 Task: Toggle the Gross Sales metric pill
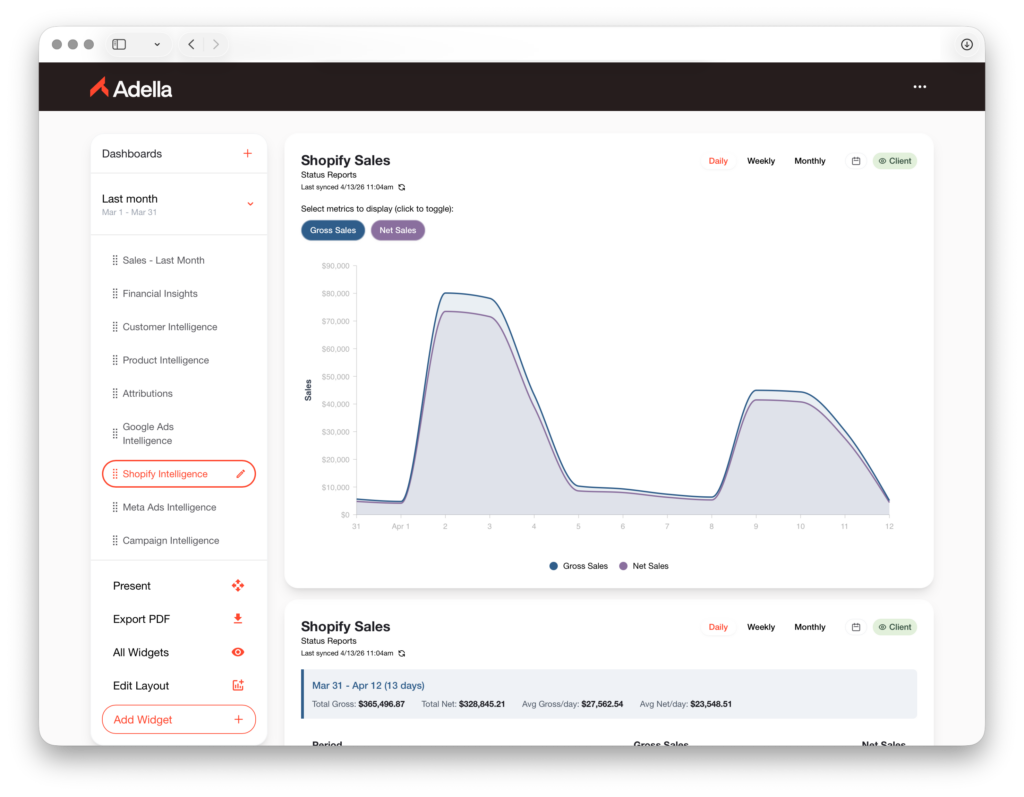[x=333, y=230]
